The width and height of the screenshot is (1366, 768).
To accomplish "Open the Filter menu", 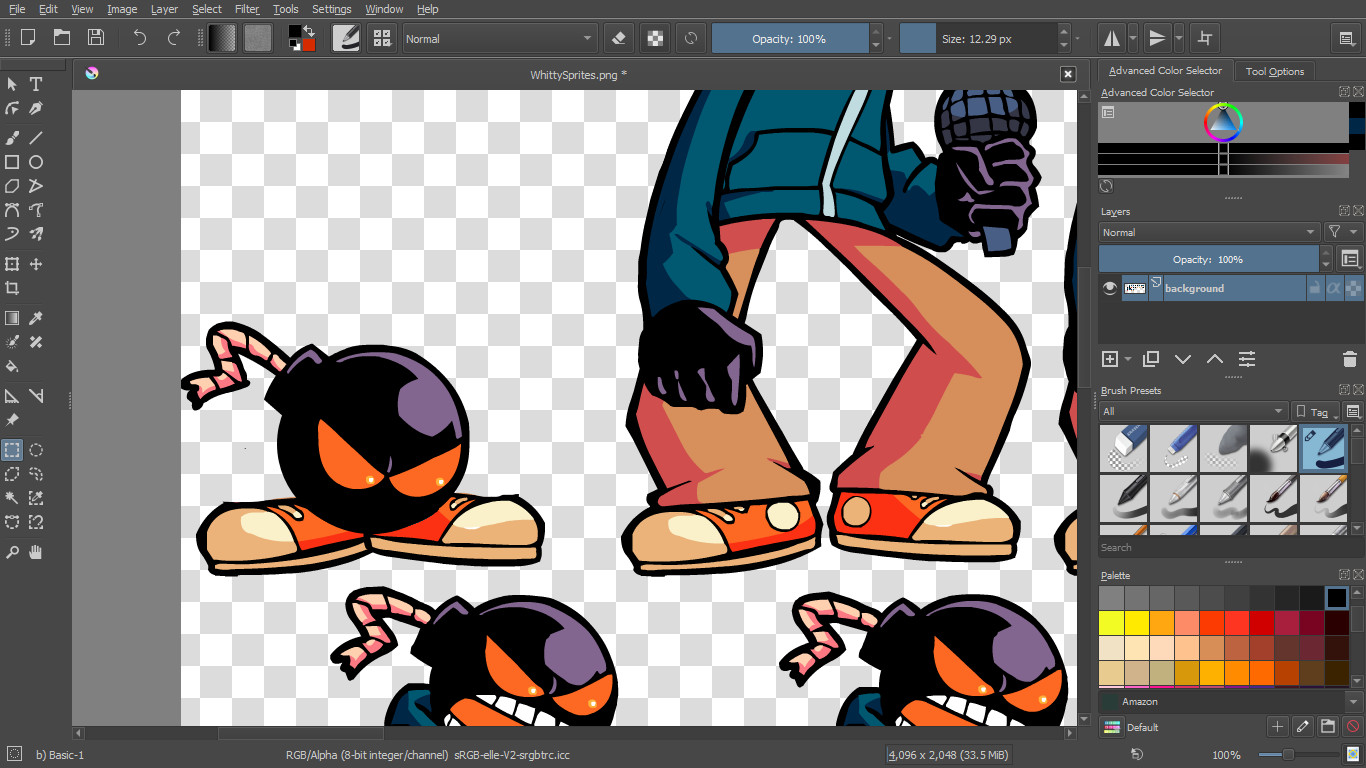I will [x=247, y=9].
